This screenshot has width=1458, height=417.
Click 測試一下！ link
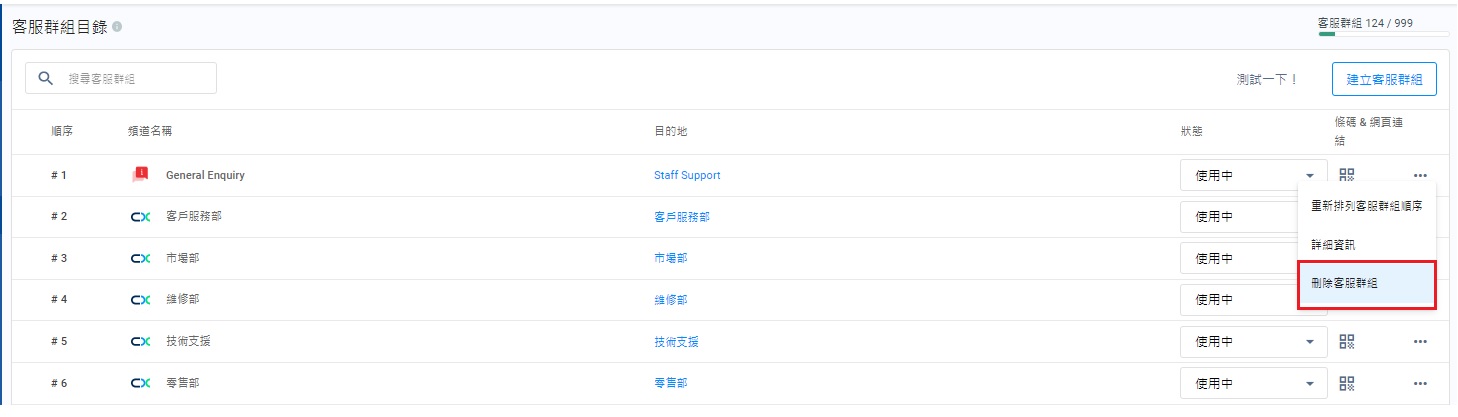tap(1267, 79)
